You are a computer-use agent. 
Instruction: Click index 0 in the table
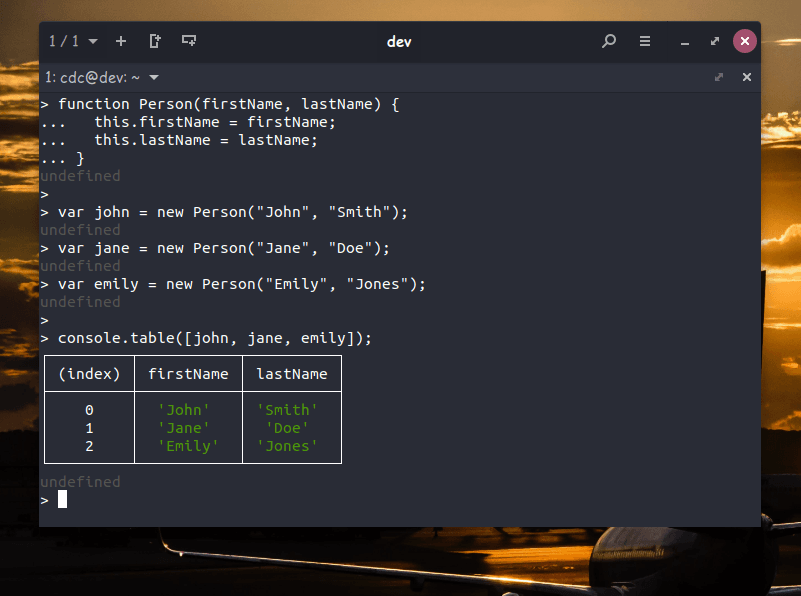point(89,410)
